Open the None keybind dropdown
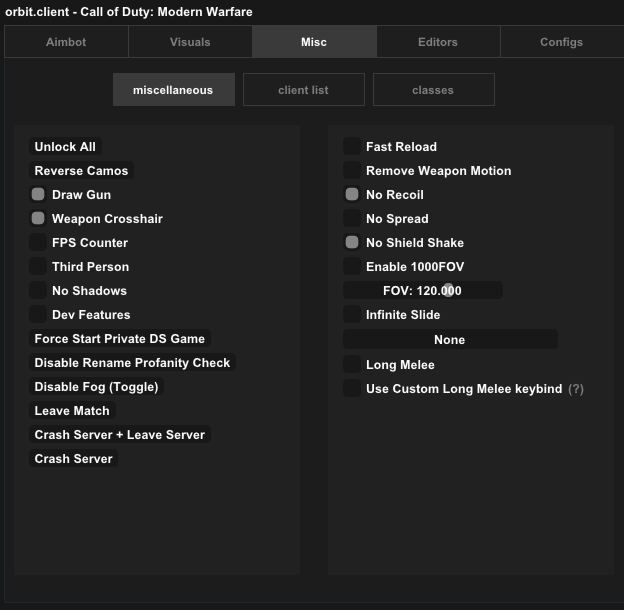Image resolution: width=624 pixels, height=610 pixels. click(x=449, y=340)
